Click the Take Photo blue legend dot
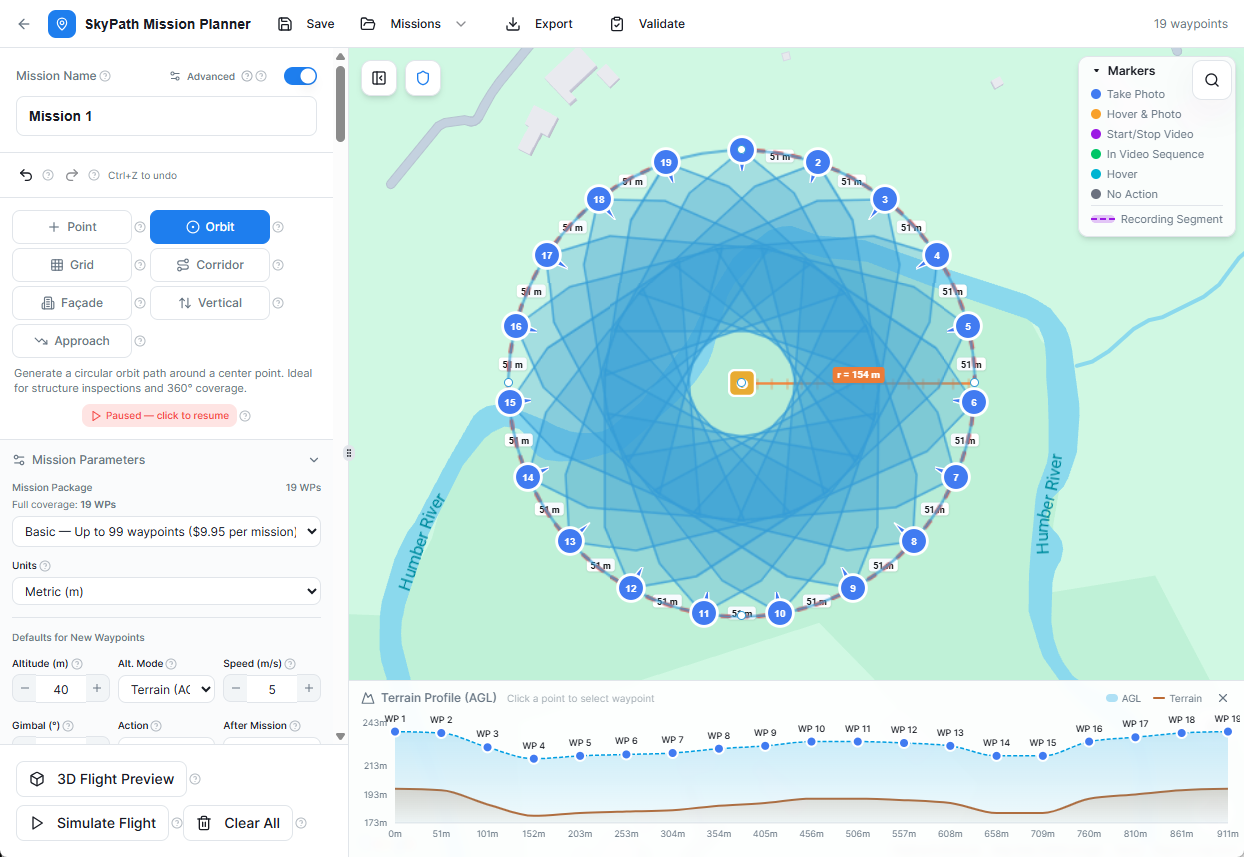This screenshot has width=1244, height=857. coord(1096,94)
